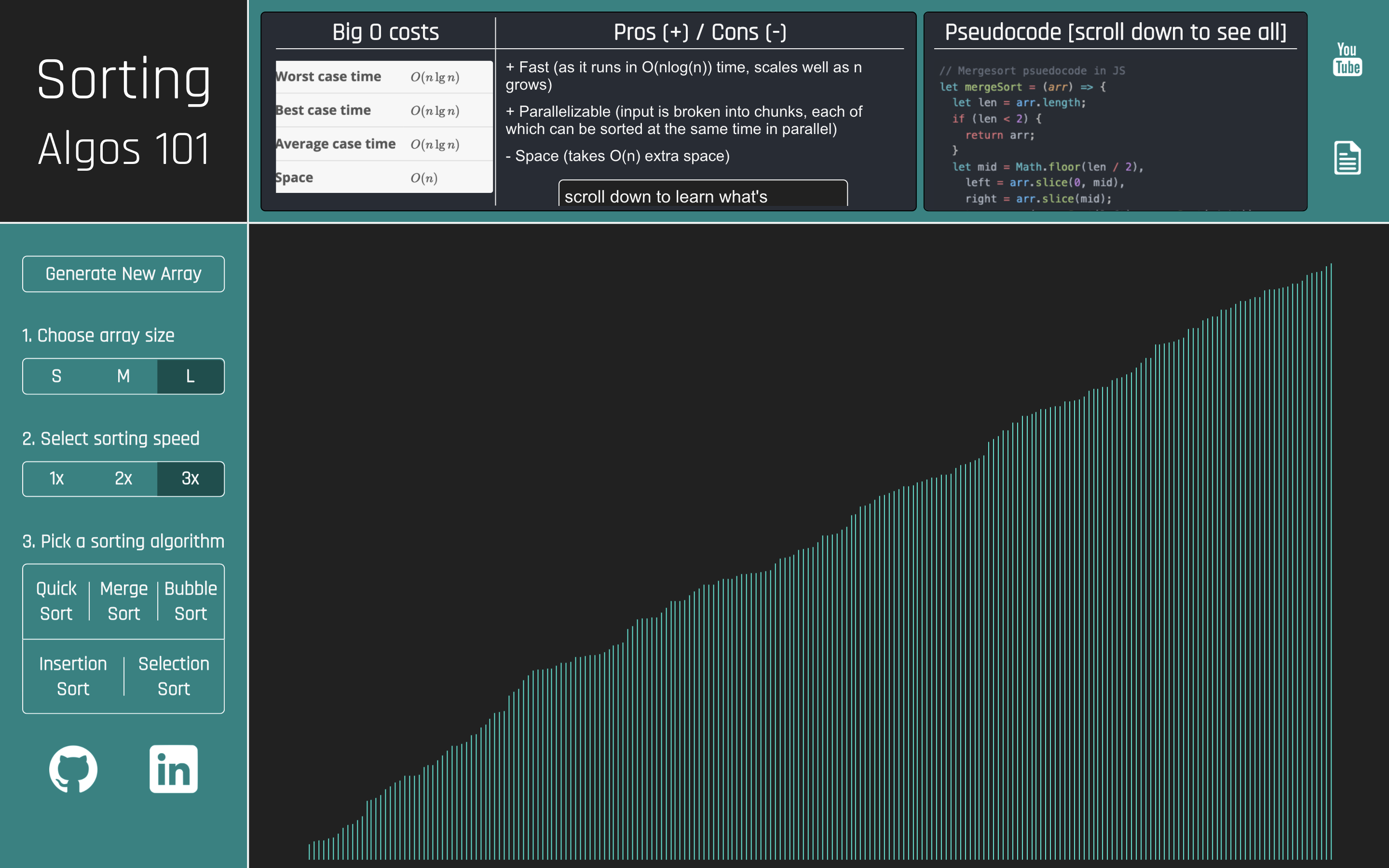Viewport: 1389px width, 868px height.
Task: Open the YouTube icon link
Action: pos(1347,59)
